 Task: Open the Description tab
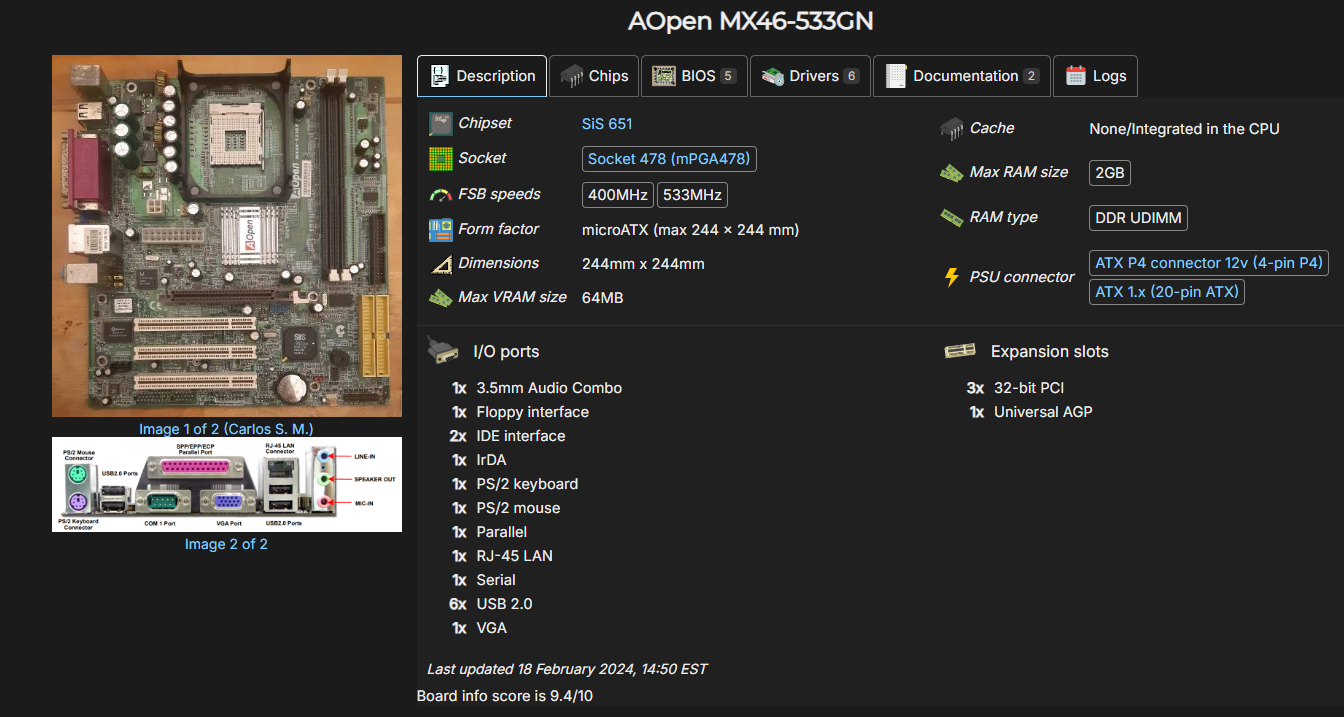coord(482,76)
